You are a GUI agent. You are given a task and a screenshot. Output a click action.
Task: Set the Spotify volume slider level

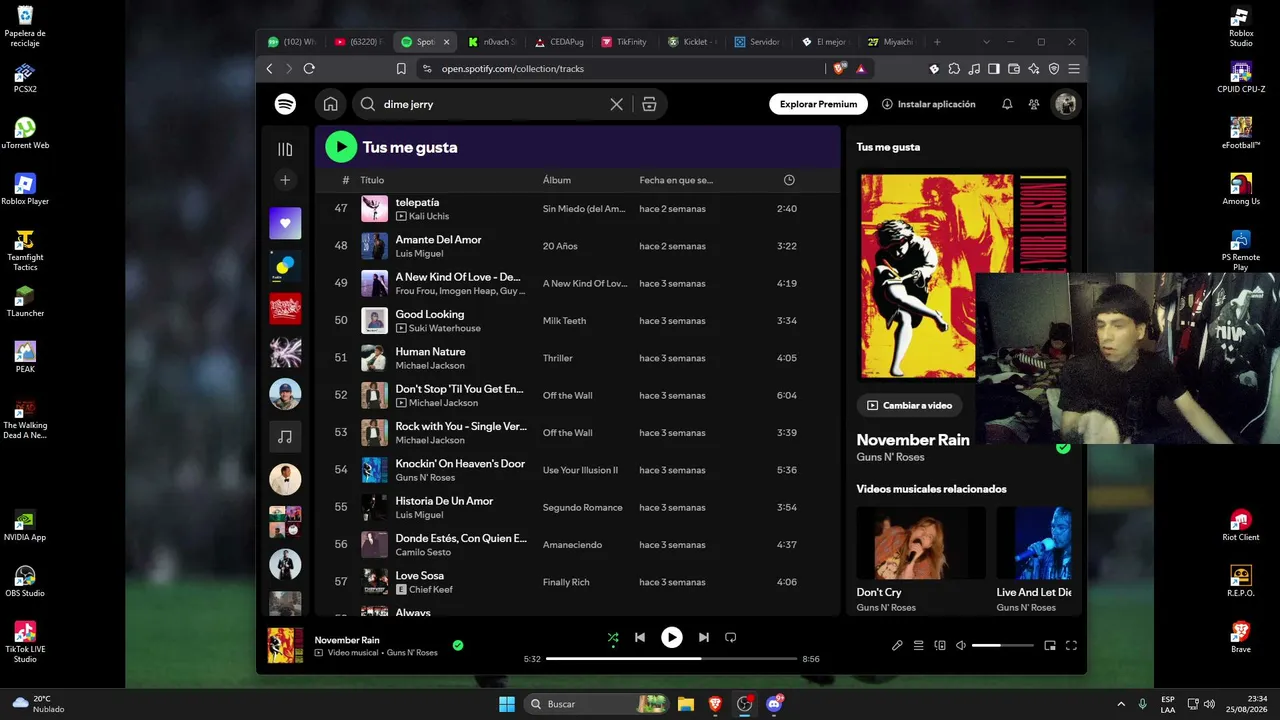[x=1003, y=645]
